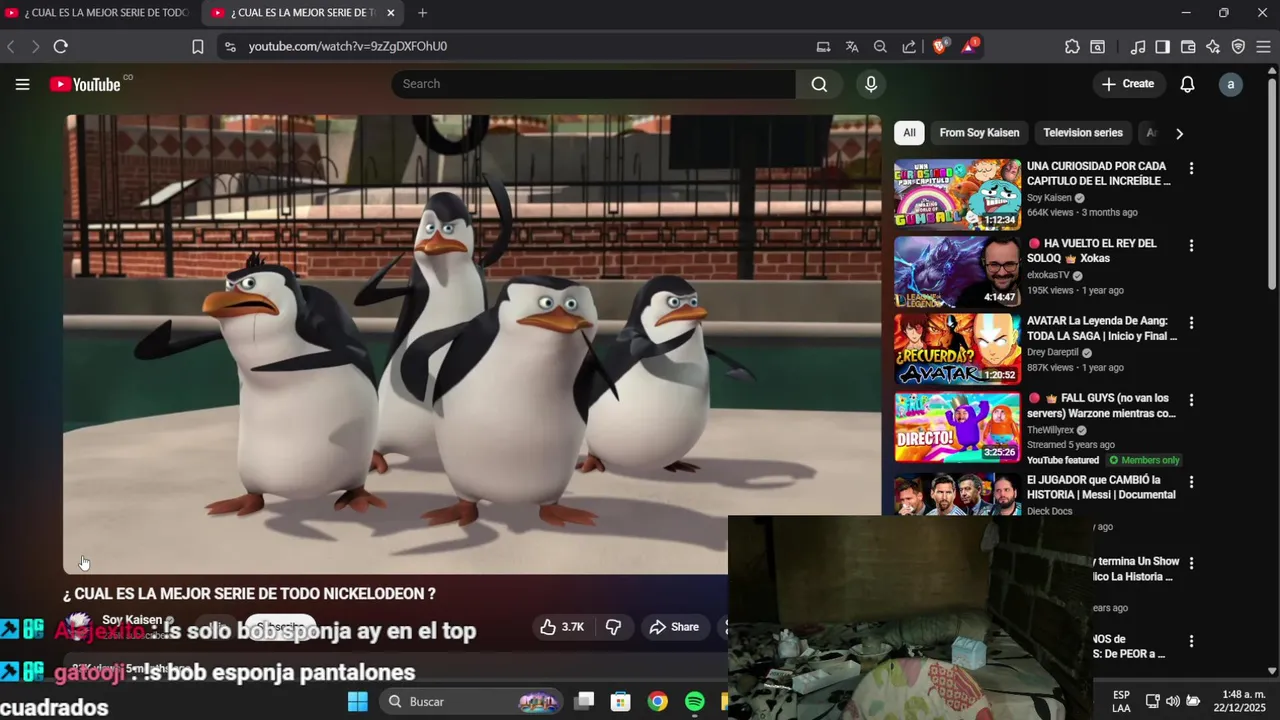The image size is (1280, 720).
Task: Toggle the browser sidebar panel icon
Action: (1162, 46)
